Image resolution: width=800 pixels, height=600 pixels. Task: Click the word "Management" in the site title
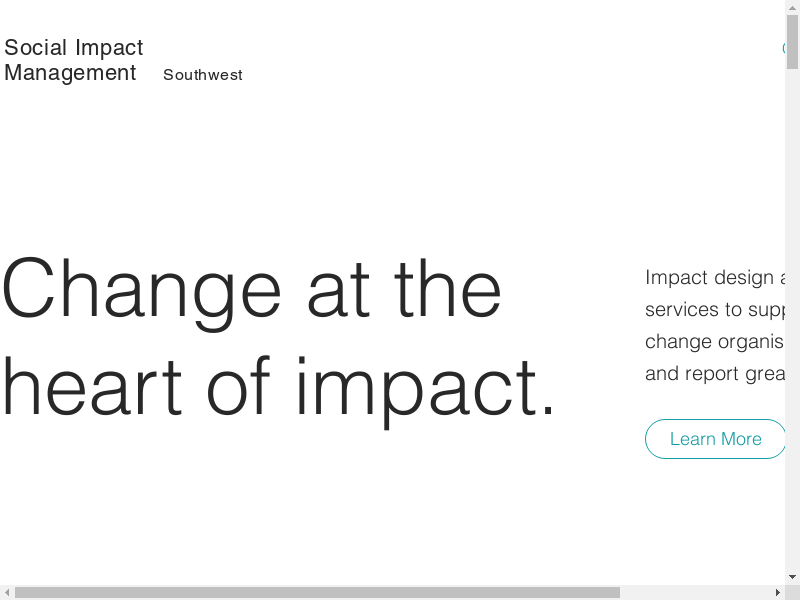[70, 73]
